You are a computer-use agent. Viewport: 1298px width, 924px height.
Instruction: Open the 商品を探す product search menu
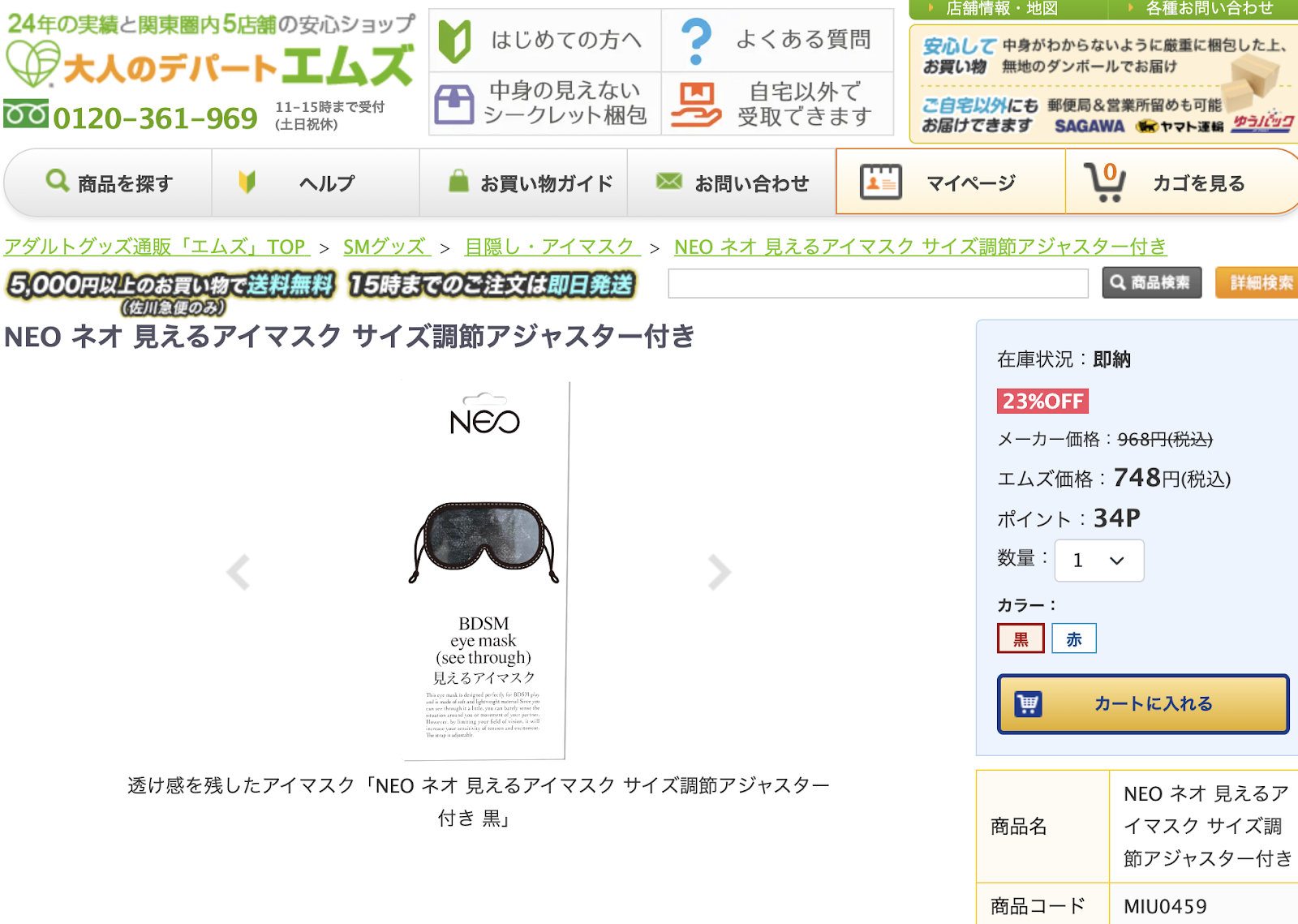coord(109,183)
